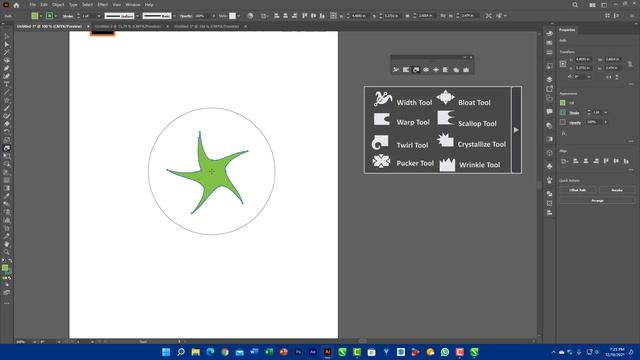Open File Explorer from taskbar
Viewport: 640px width, 360px height.
coord(196,352)
